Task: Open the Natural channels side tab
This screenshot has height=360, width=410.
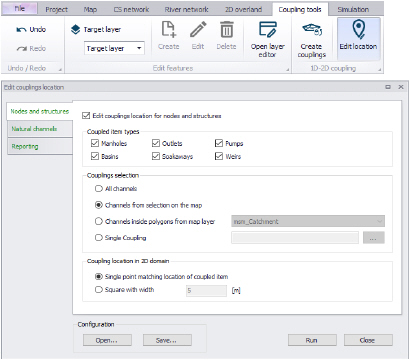Action: pos(40,129)
